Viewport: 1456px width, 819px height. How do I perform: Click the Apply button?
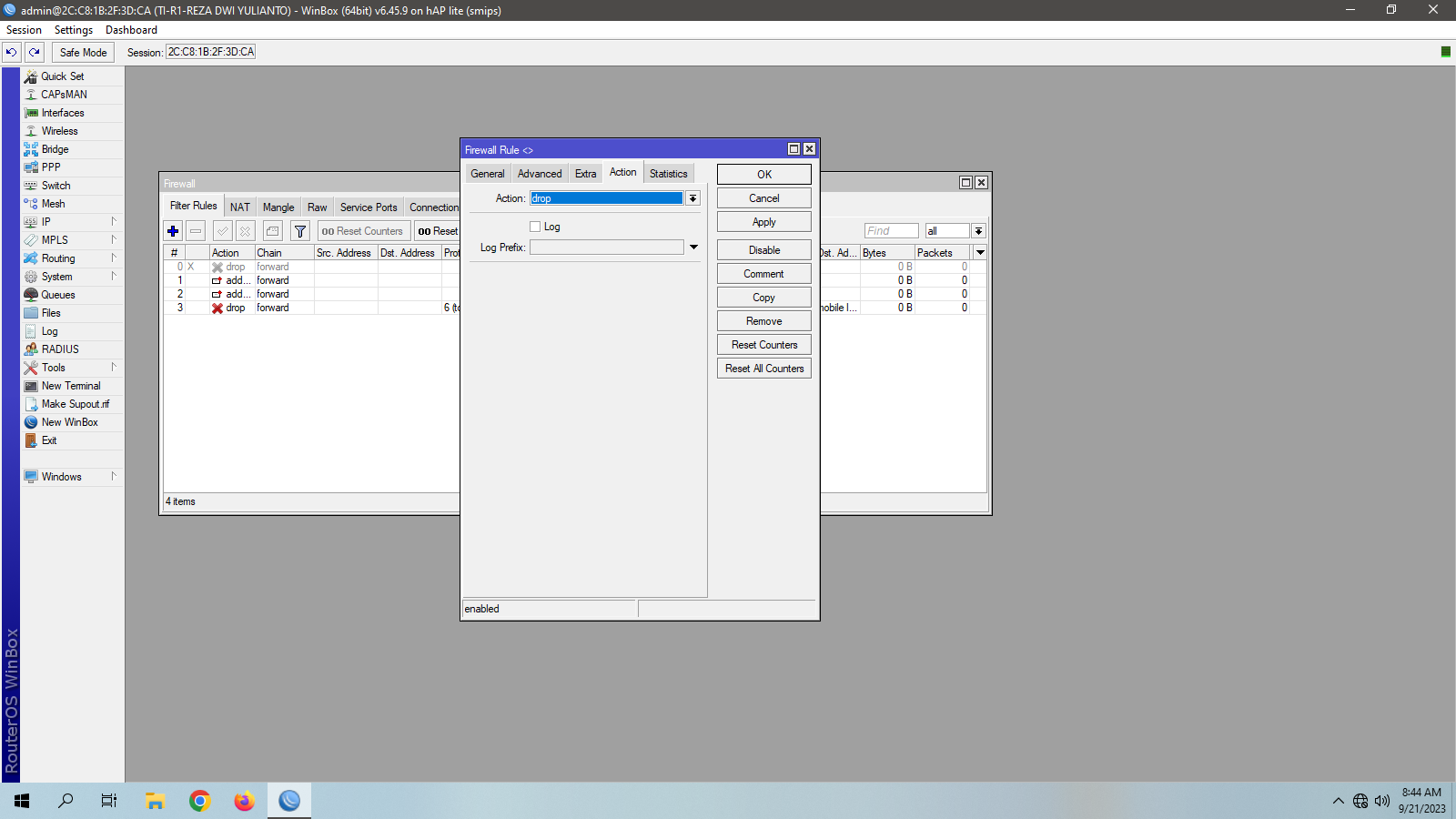[764, 222]
